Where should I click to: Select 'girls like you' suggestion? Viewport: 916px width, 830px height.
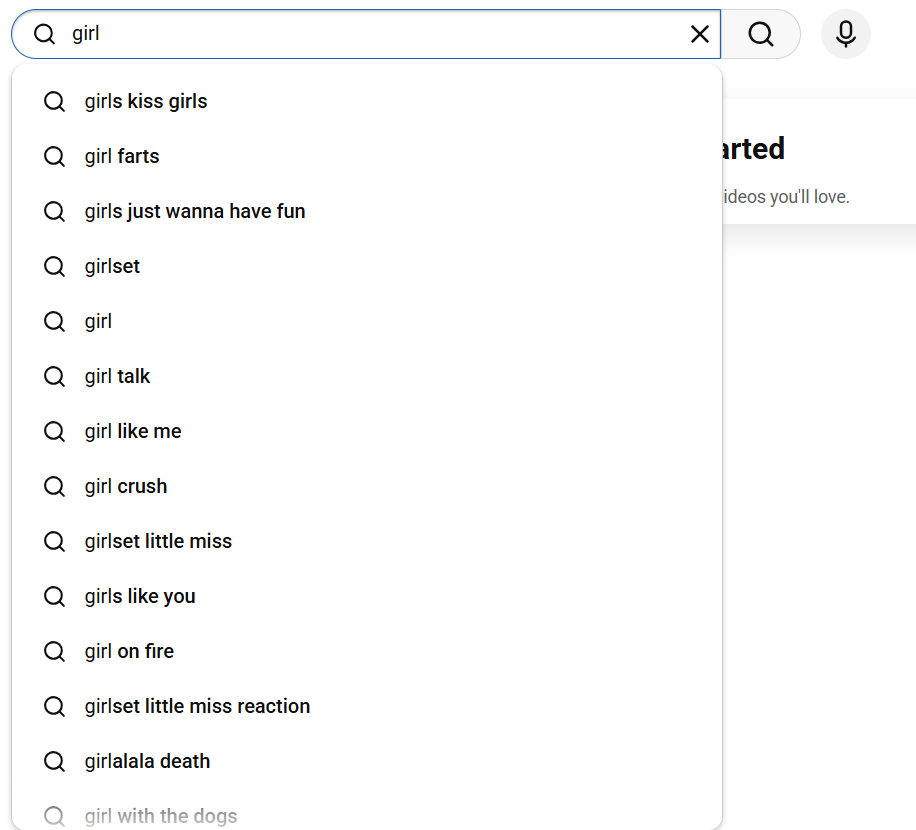pyautogui.click(x=140, y=597)
